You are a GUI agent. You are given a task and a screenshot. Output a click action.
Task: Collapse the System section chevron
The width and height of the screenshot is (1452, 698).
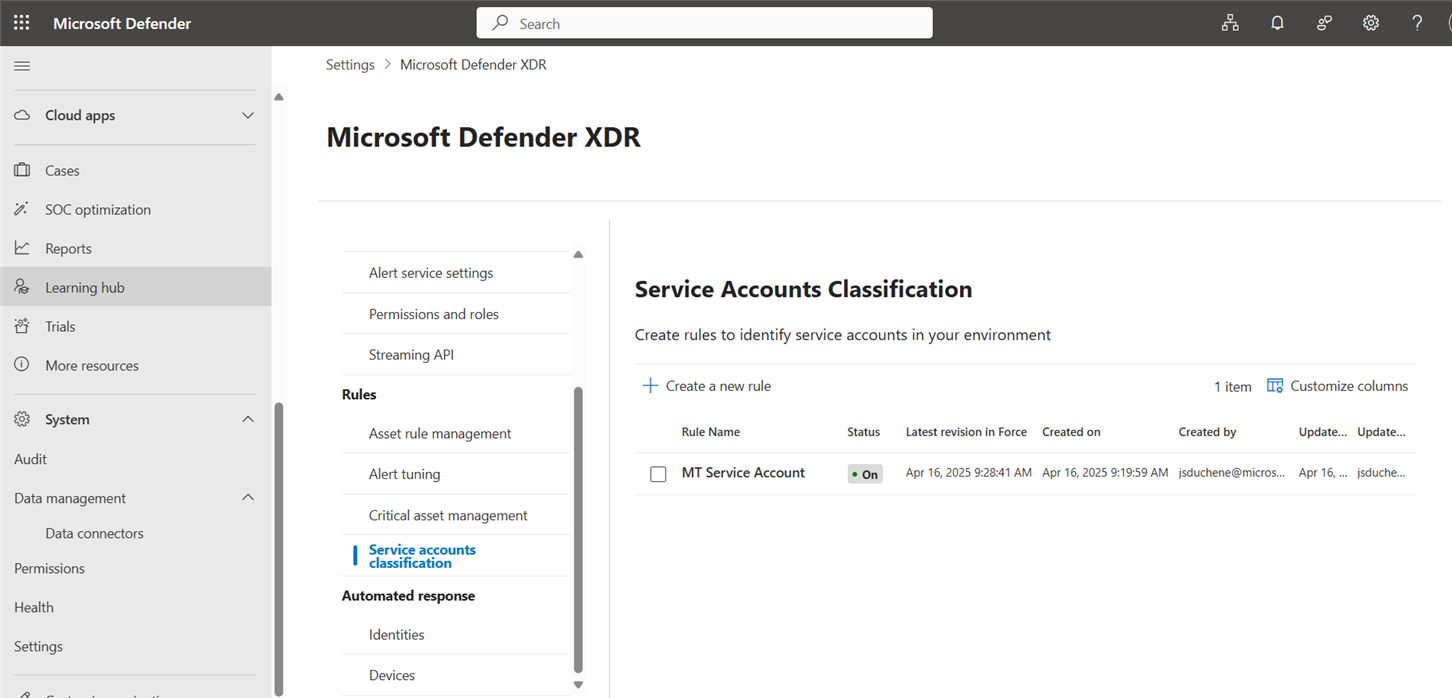pos(248,419)
